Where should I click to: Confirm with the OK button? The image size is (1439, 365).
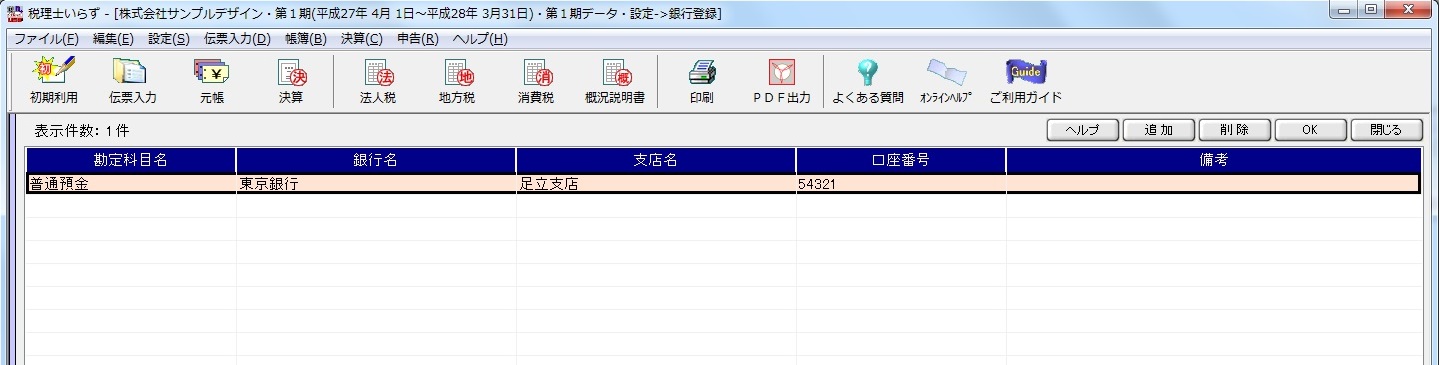tap(1310, 130)
